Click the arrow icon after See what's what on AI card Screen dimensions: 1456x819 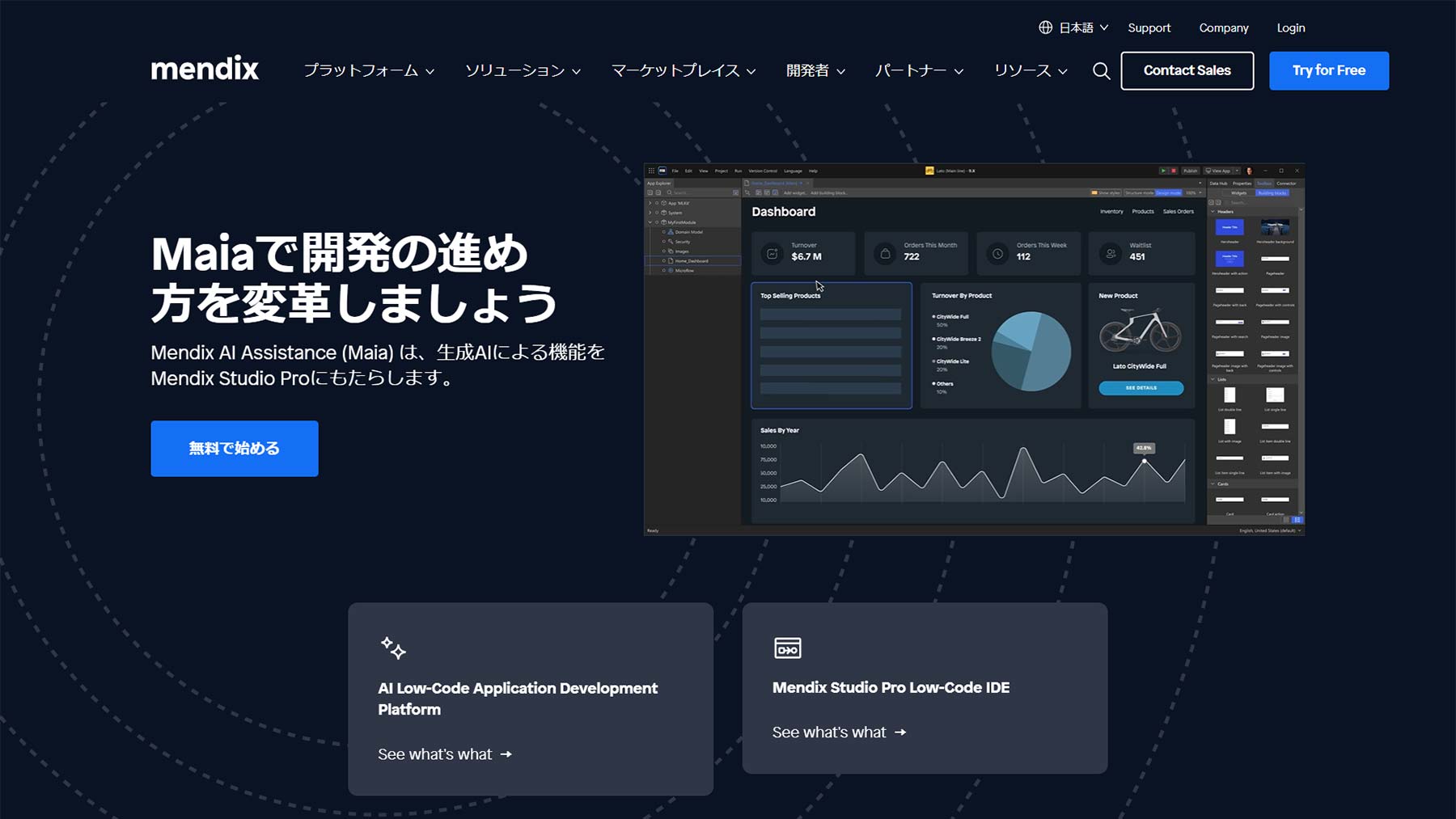[x=506, y=754]
